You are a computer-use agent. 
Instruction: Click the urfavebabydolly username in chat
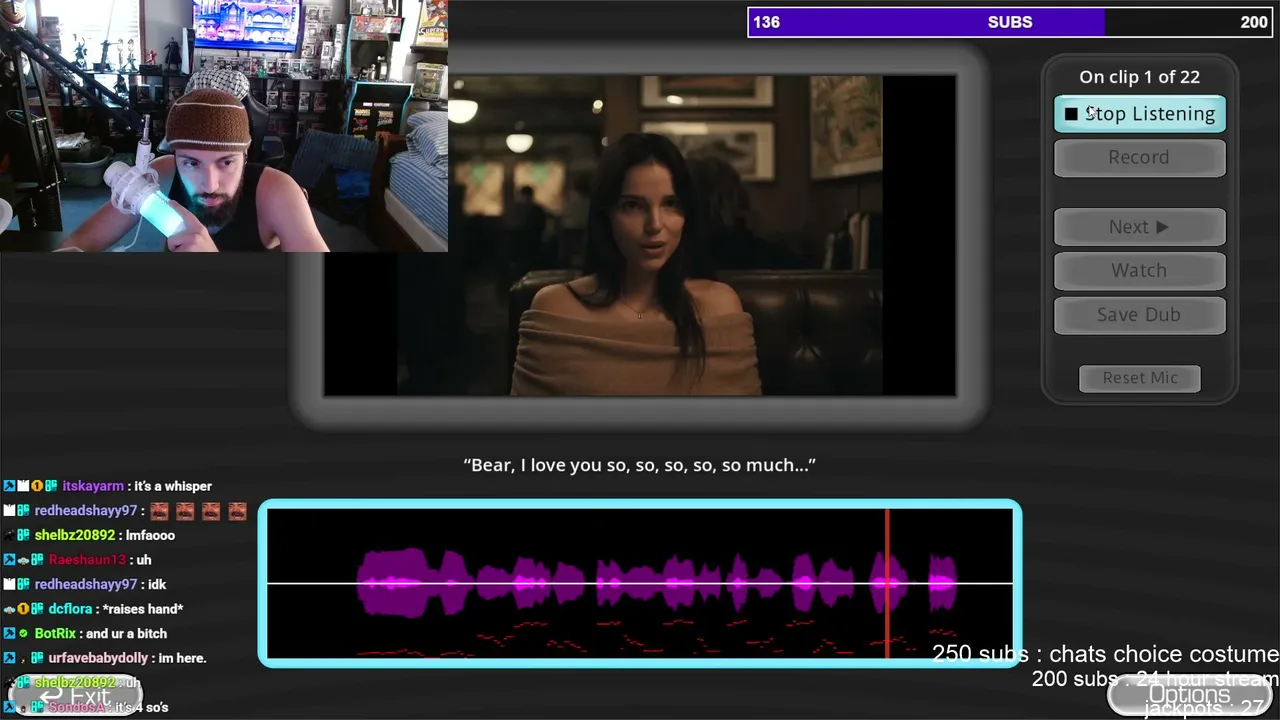(98, 658)
